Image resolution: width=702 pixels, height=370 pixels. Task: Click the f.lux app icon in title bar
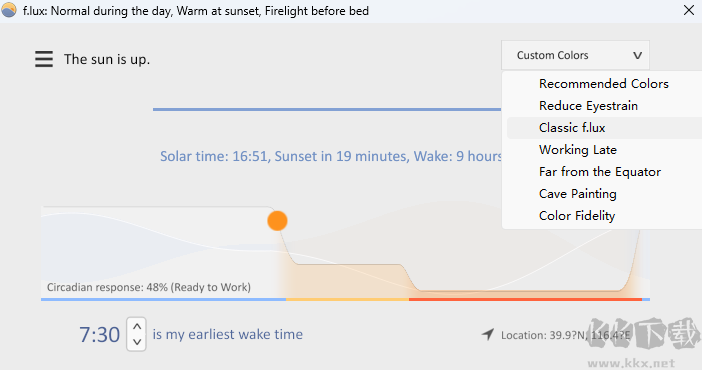pos(9,10)
